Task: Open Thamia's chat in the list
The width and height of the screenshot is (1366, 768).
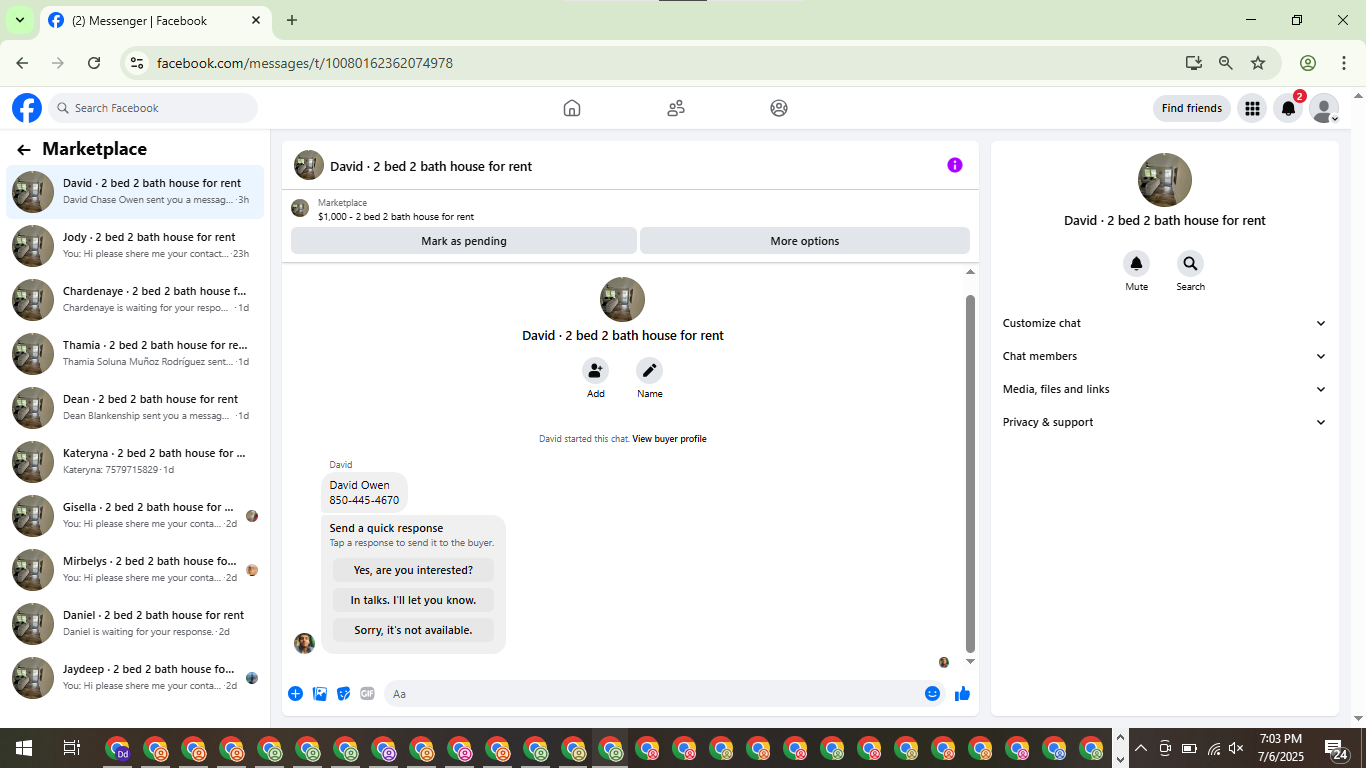Action: point(135,354)
